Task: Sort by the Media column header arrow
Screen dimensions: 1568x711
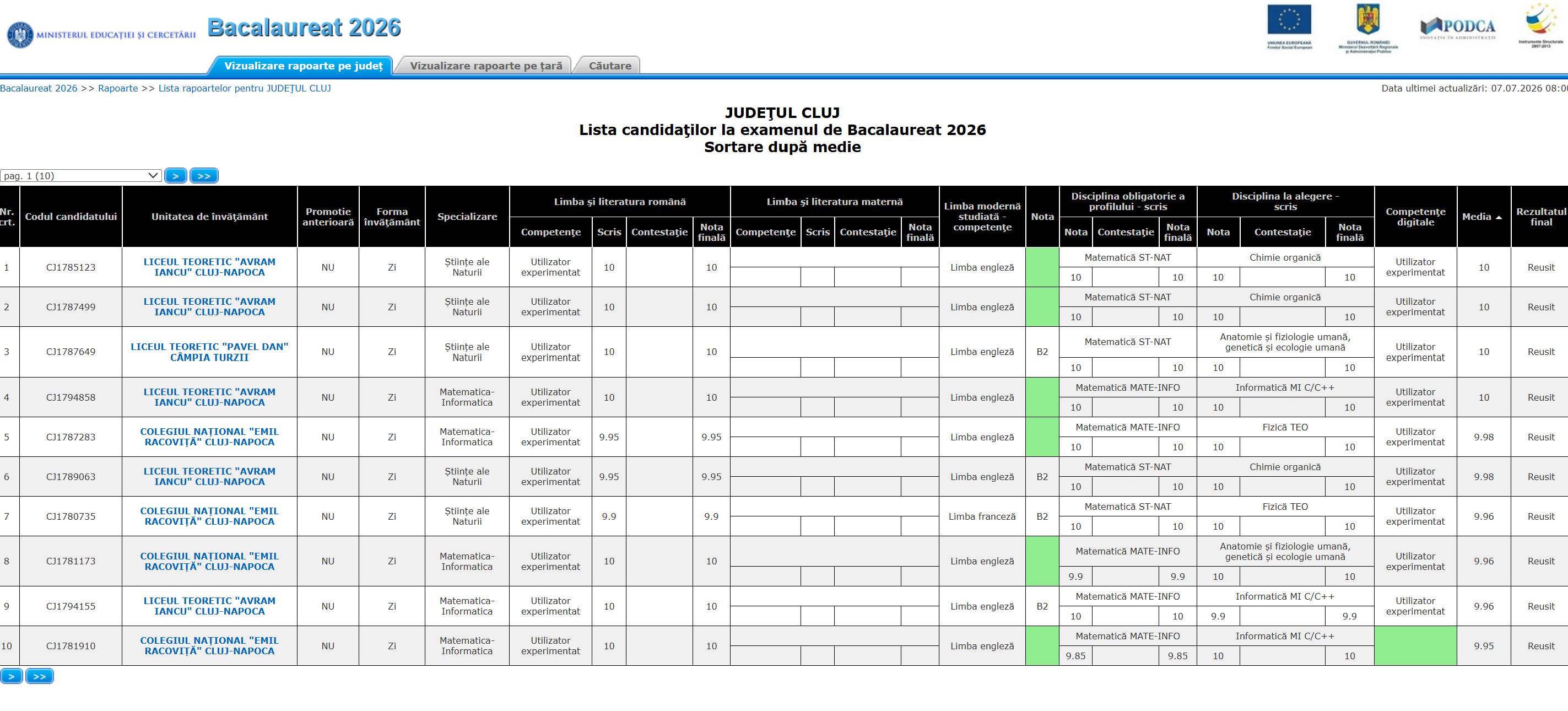Action: pyautogui.click(x=1499, y=217)
